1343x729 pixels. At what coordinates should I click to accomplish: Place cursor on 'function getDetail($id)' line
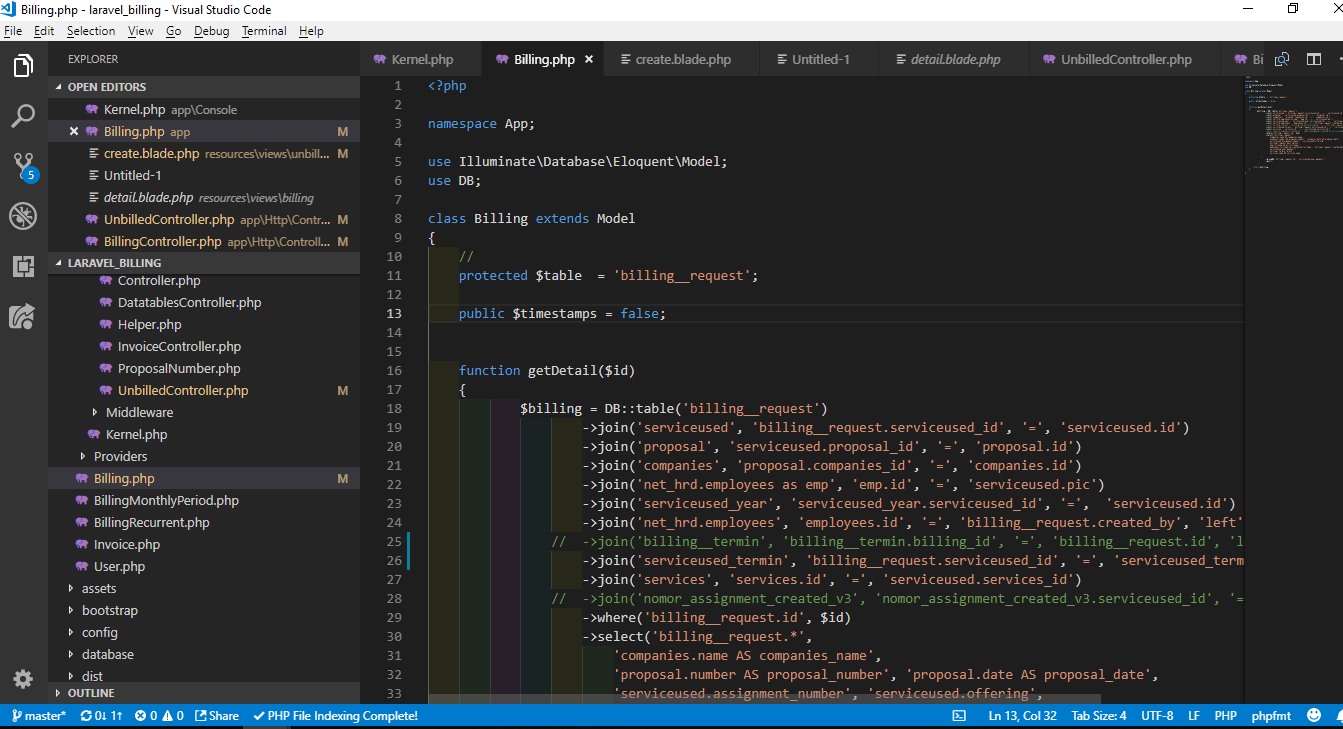tap(547, 370)
